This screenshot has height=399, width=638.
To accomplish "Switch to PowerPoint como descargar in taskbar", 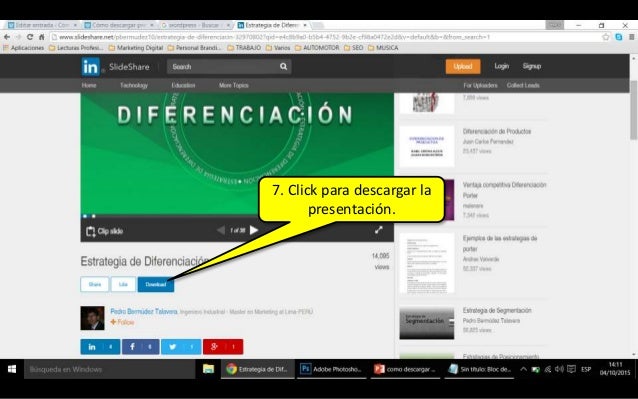I will (405, 369).
